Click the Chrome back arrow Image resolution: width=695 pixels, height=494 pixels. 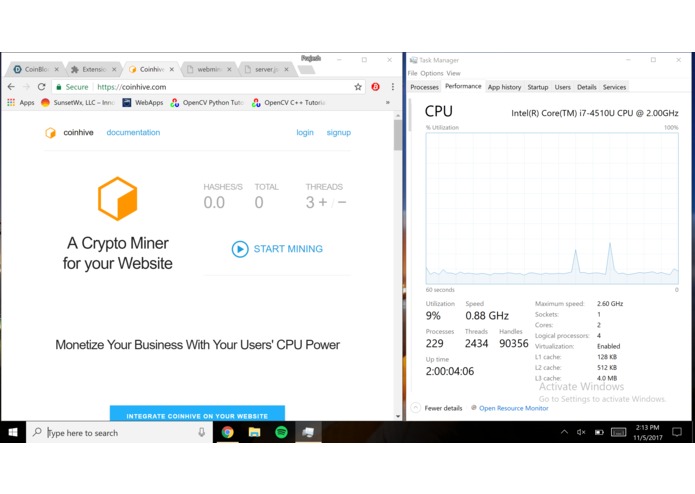tap(11, 87)
